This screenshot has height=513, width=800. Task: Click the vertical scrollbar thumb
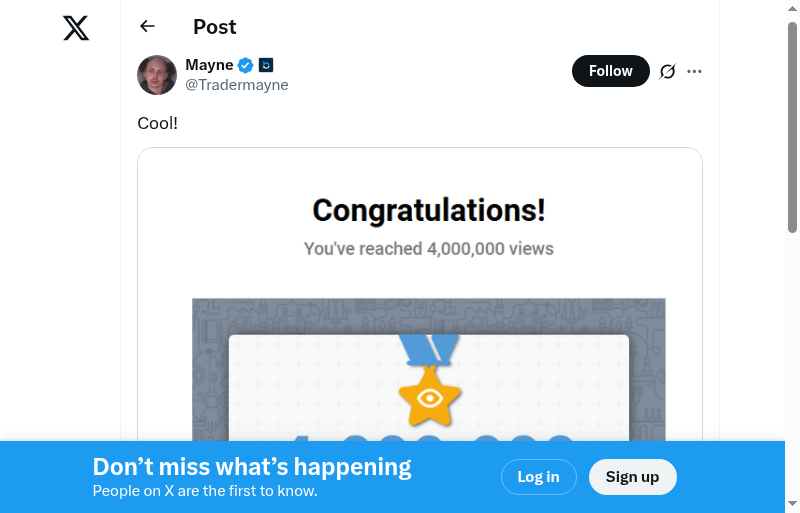coord(792,125)
